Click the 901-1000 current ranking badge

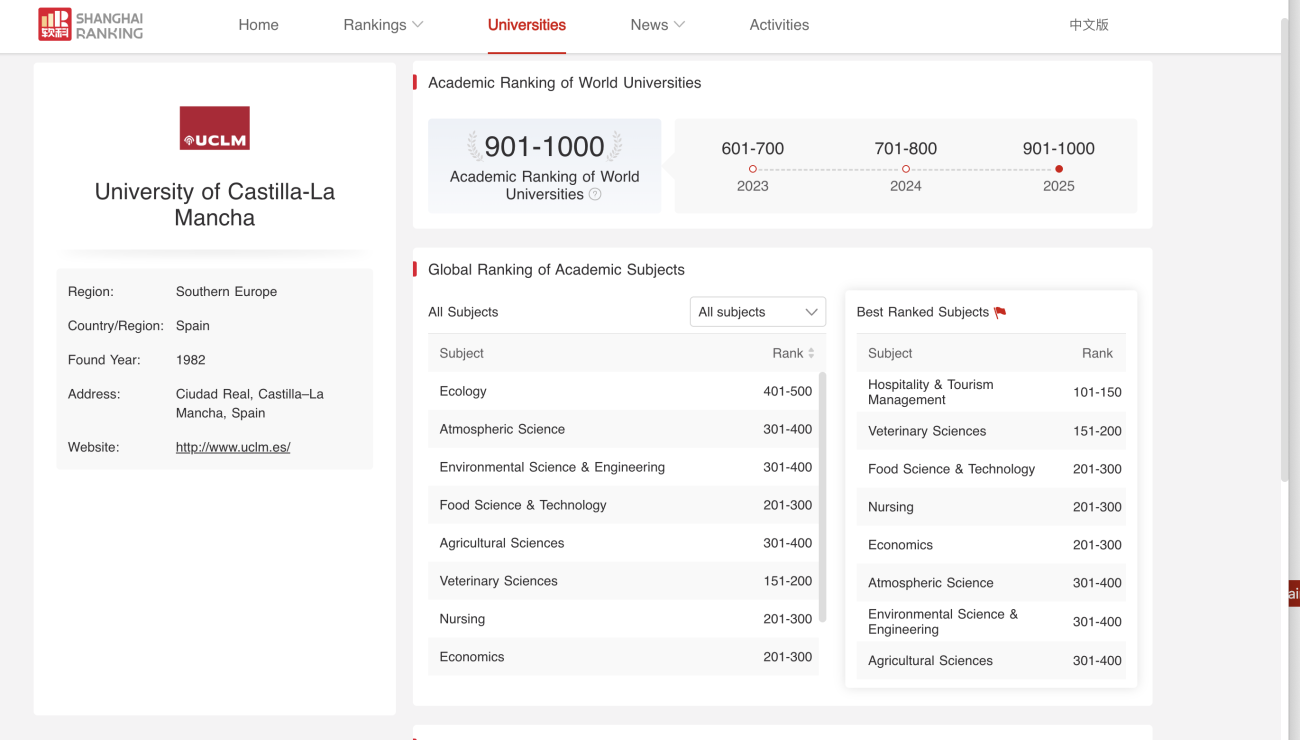tap(545, 166)
